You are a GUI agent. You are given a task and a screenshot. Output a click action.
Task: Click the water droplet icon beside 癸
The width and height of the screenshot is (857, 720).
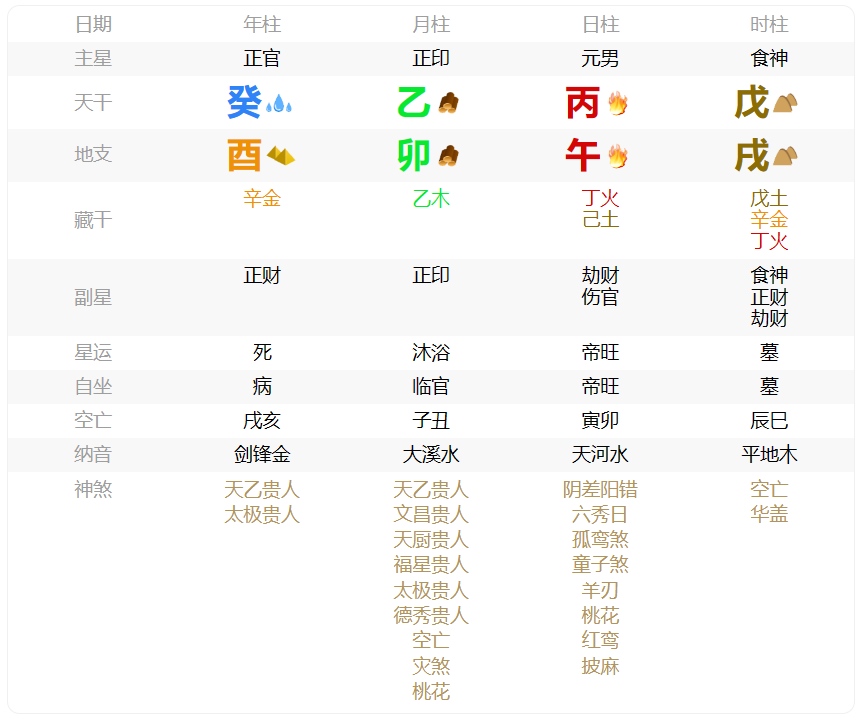[279, 103]
